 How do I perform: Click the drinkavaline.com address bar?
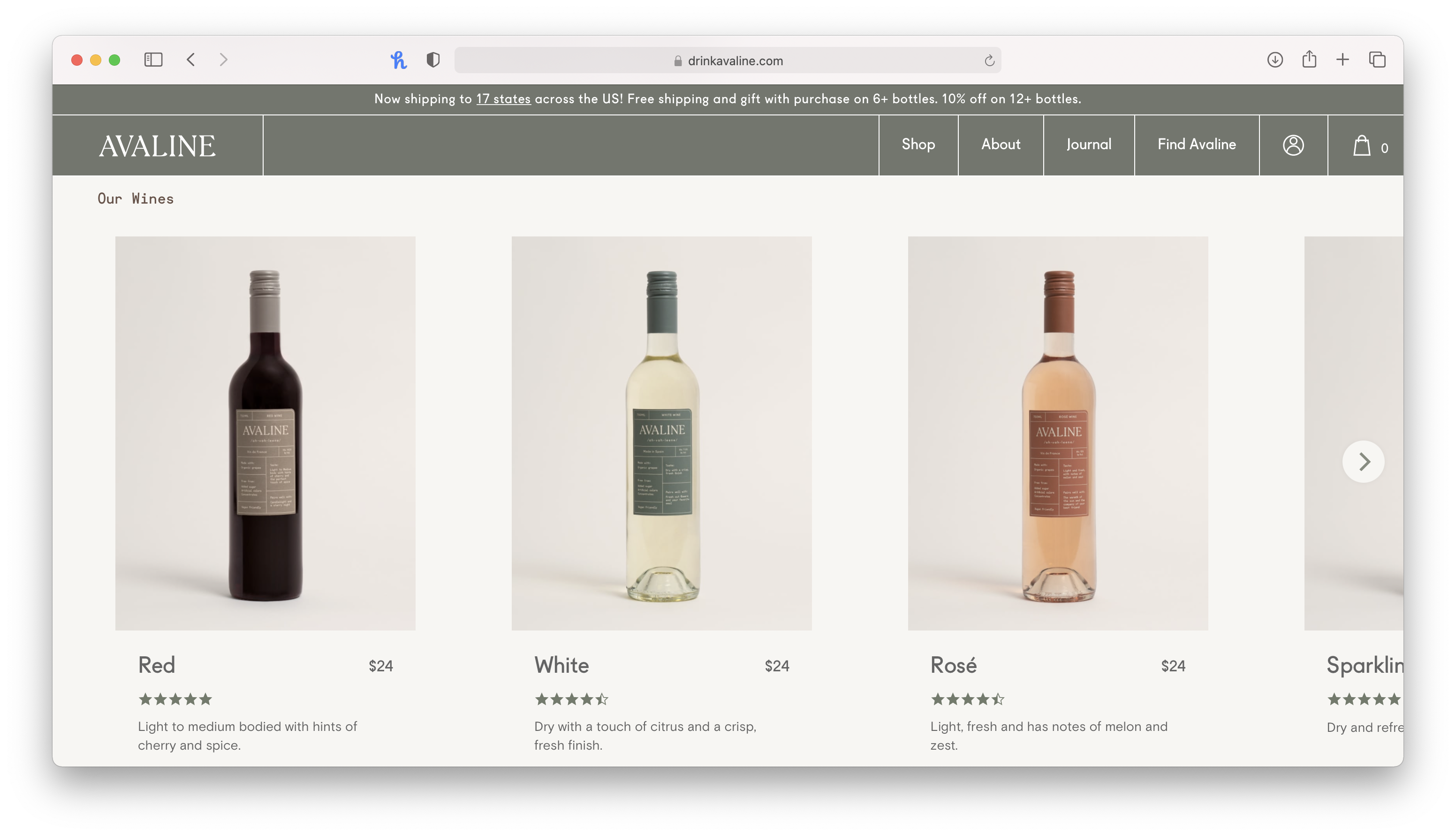pos(728,61)
